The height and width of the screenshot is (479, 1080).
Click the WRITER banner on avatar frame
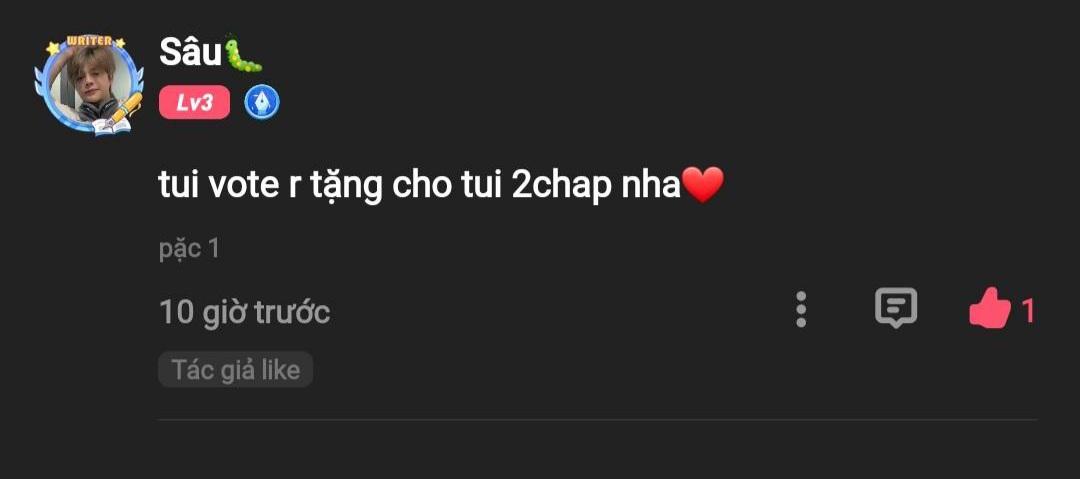pos(90,42)
